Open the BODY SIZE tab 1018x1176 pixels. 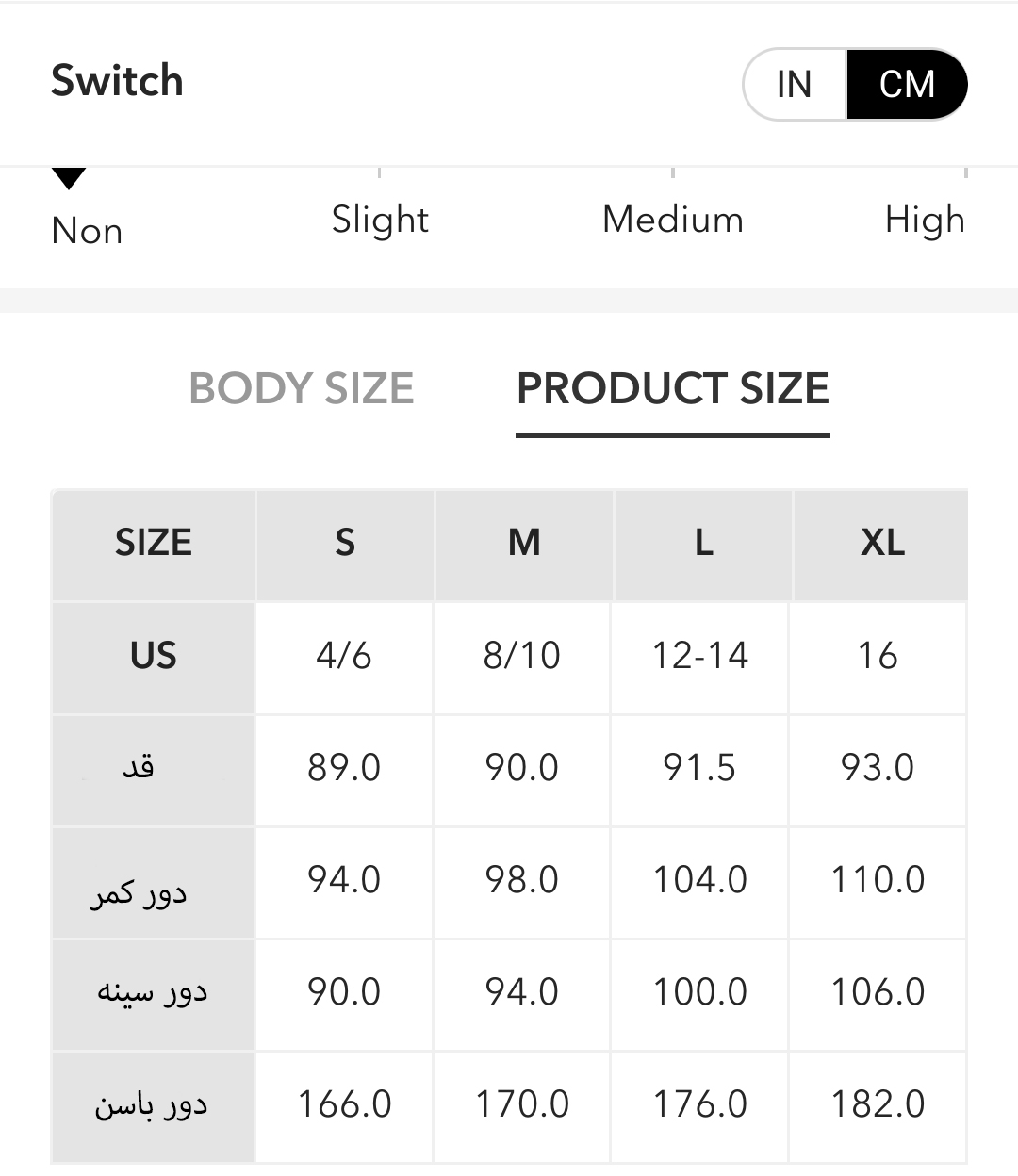pos(302,388)
